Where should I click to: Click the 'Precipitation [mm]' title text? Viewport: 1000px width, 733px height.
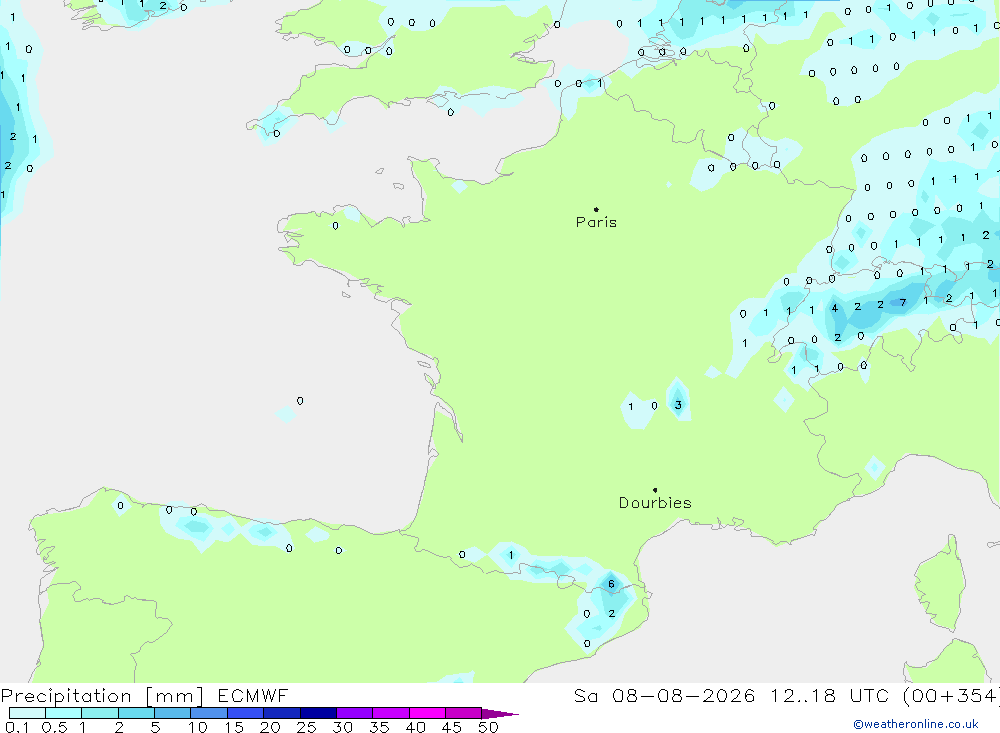[102, 696]
